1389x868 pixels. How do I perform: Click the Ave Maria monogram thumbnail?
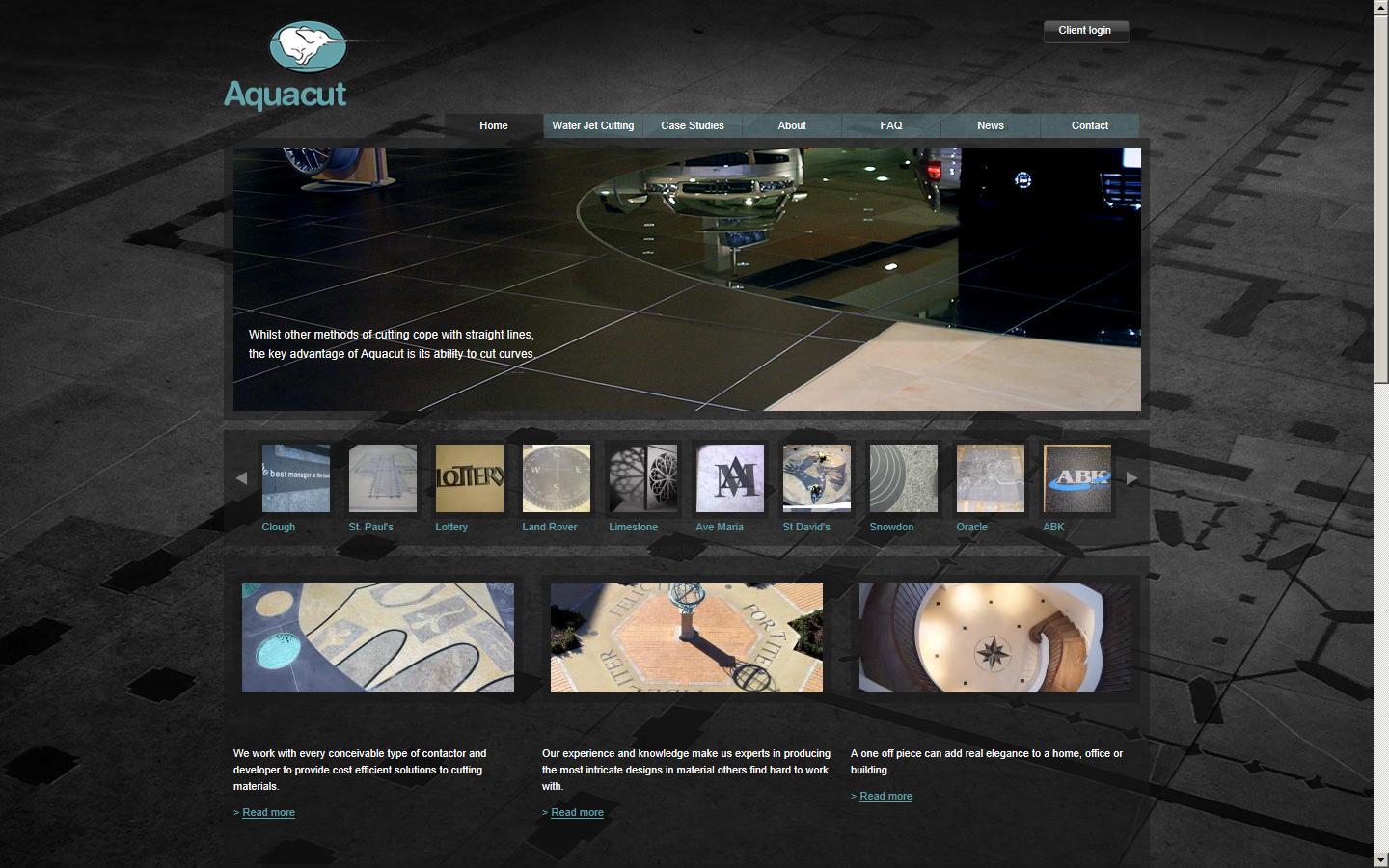729,478
